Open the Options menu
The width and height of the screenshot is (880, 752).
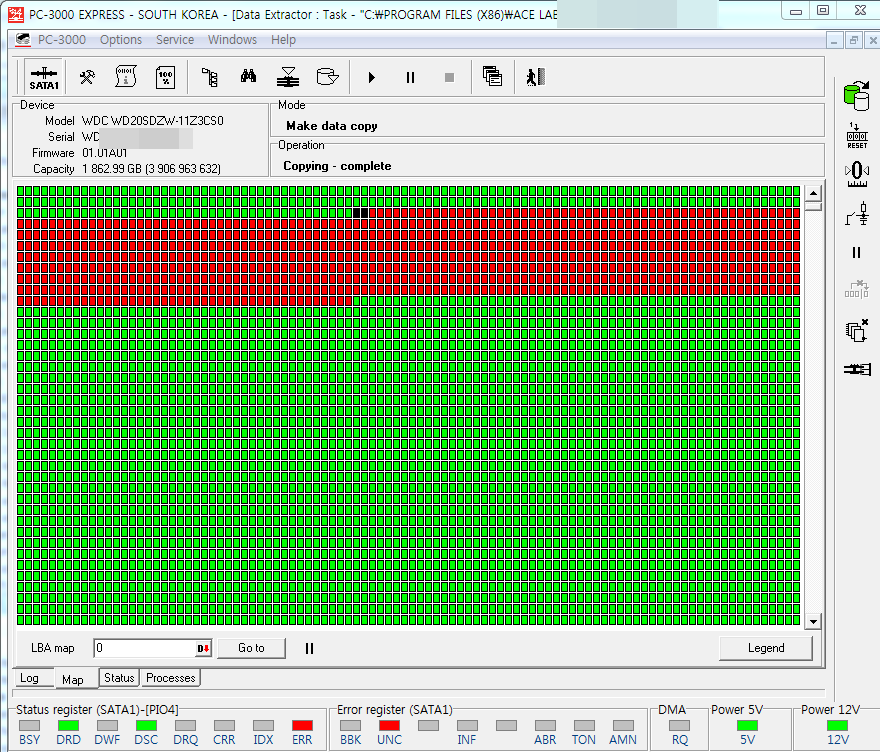pyautogui.click(x=121, y=40)
